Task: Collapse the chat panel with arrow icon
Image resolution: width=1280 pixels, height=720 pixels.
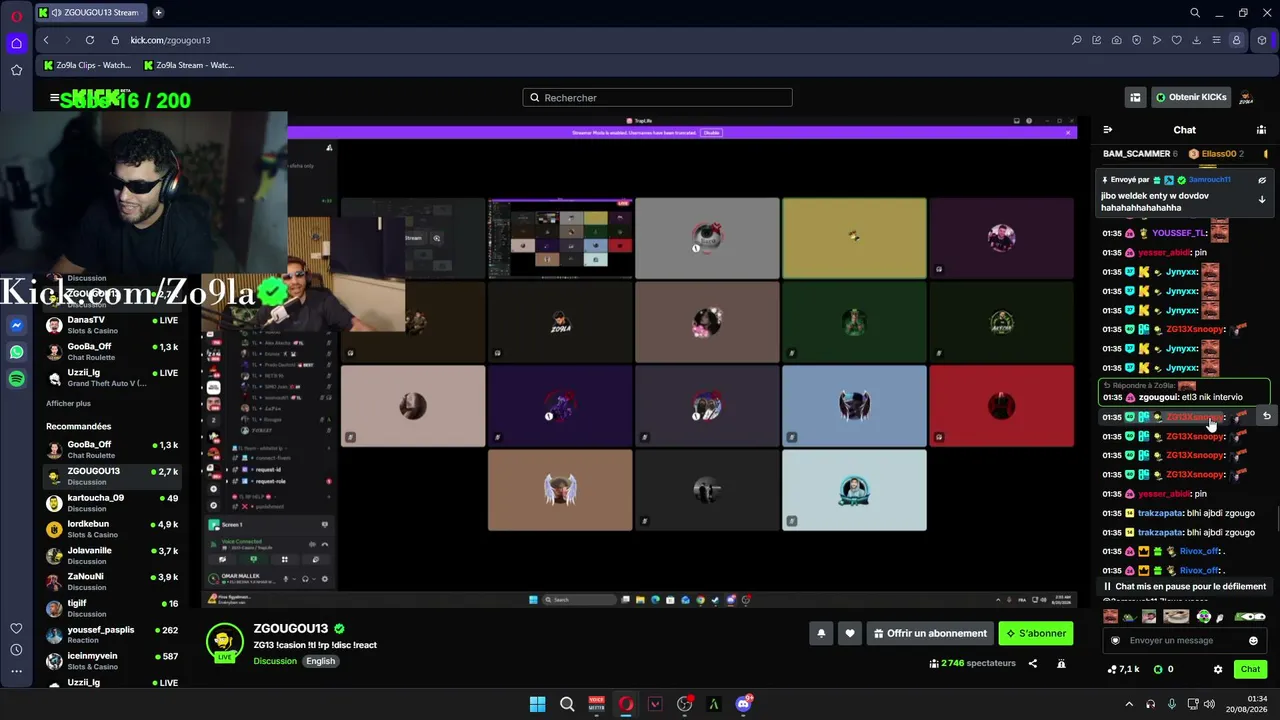Action: (1107, 129)
